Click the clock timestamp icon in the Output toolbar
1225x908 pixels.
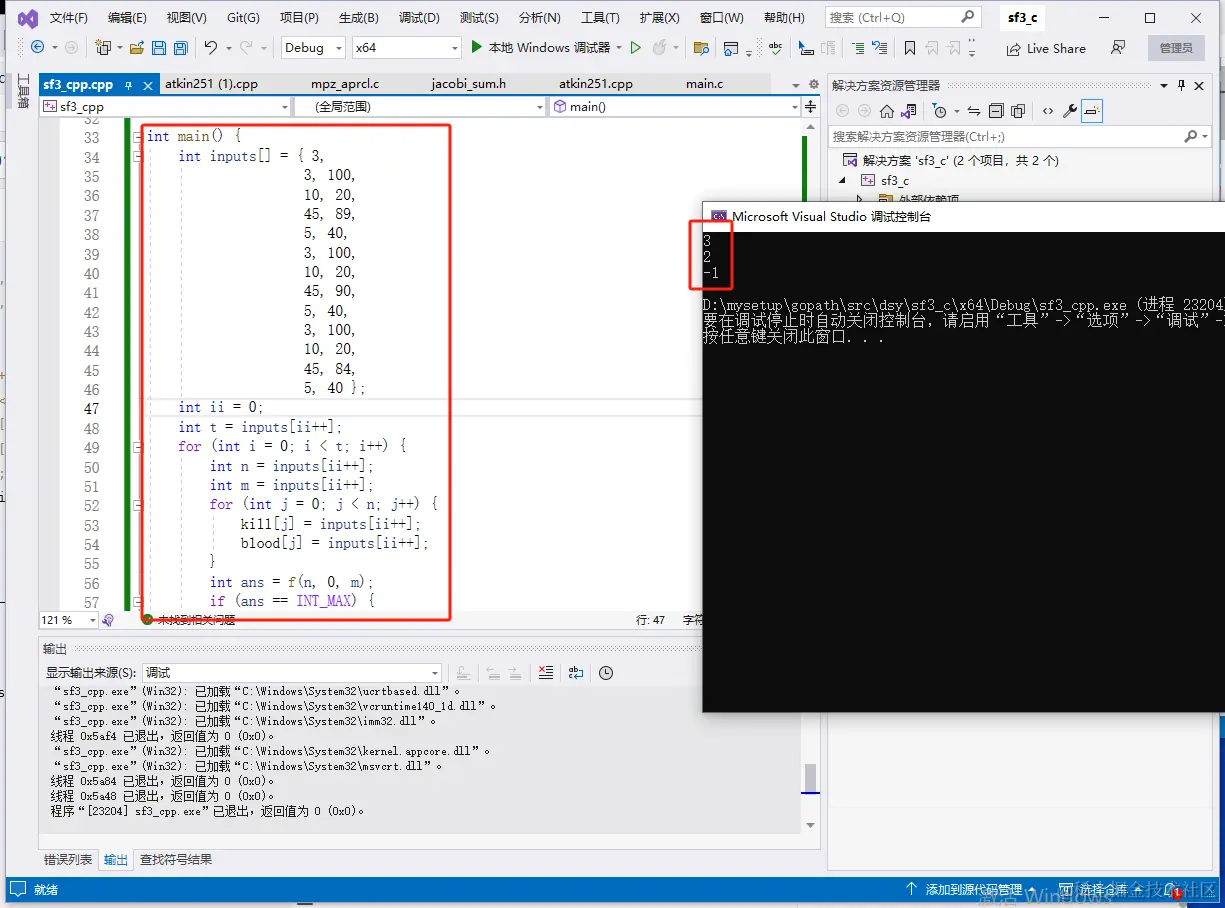606,673
